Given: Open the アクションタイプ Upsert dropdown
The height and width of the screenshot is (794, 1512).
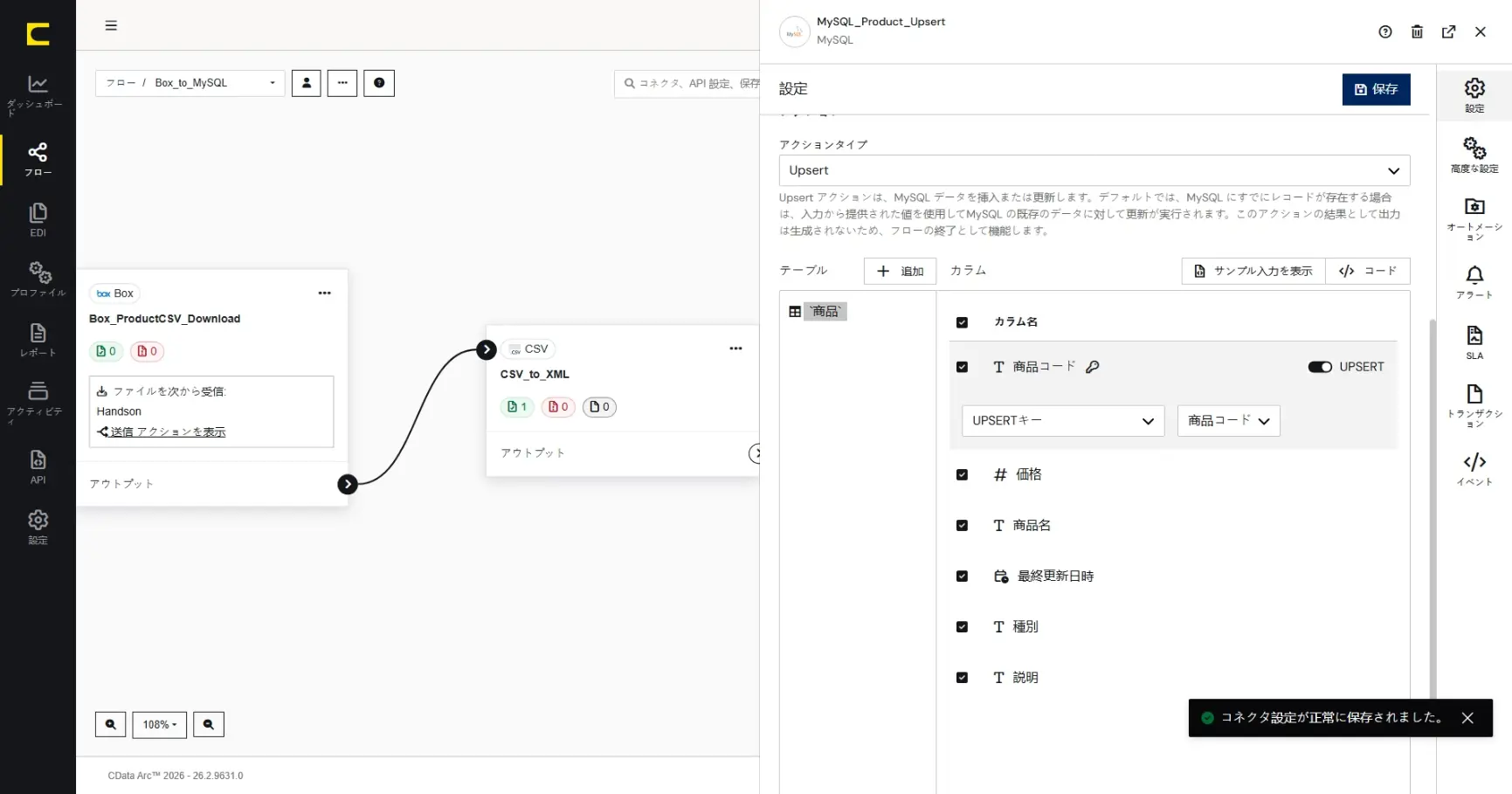Looking at the screenshot, I should [x=1094, y=170].
